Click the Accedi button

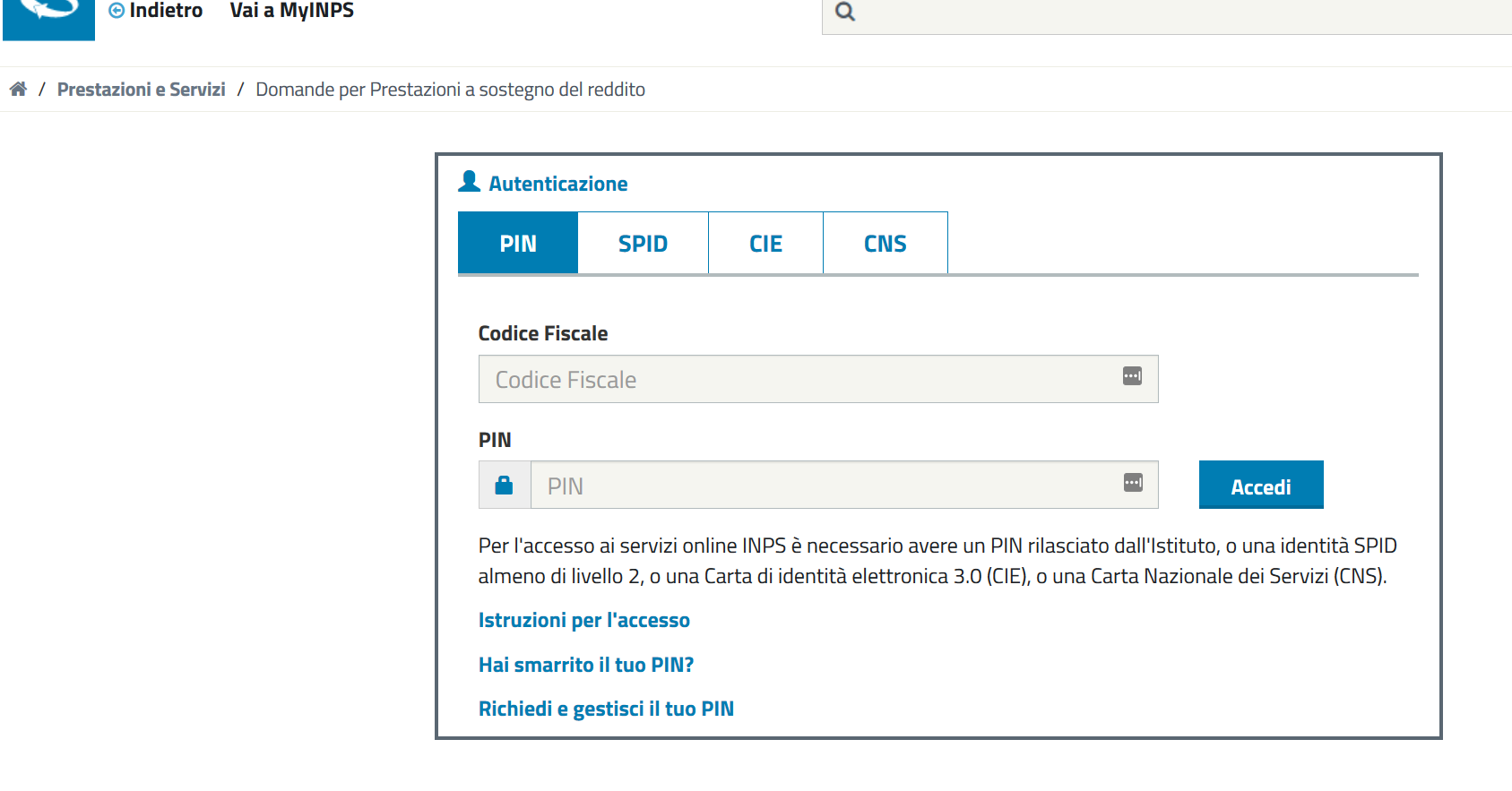click(1261, 485)
